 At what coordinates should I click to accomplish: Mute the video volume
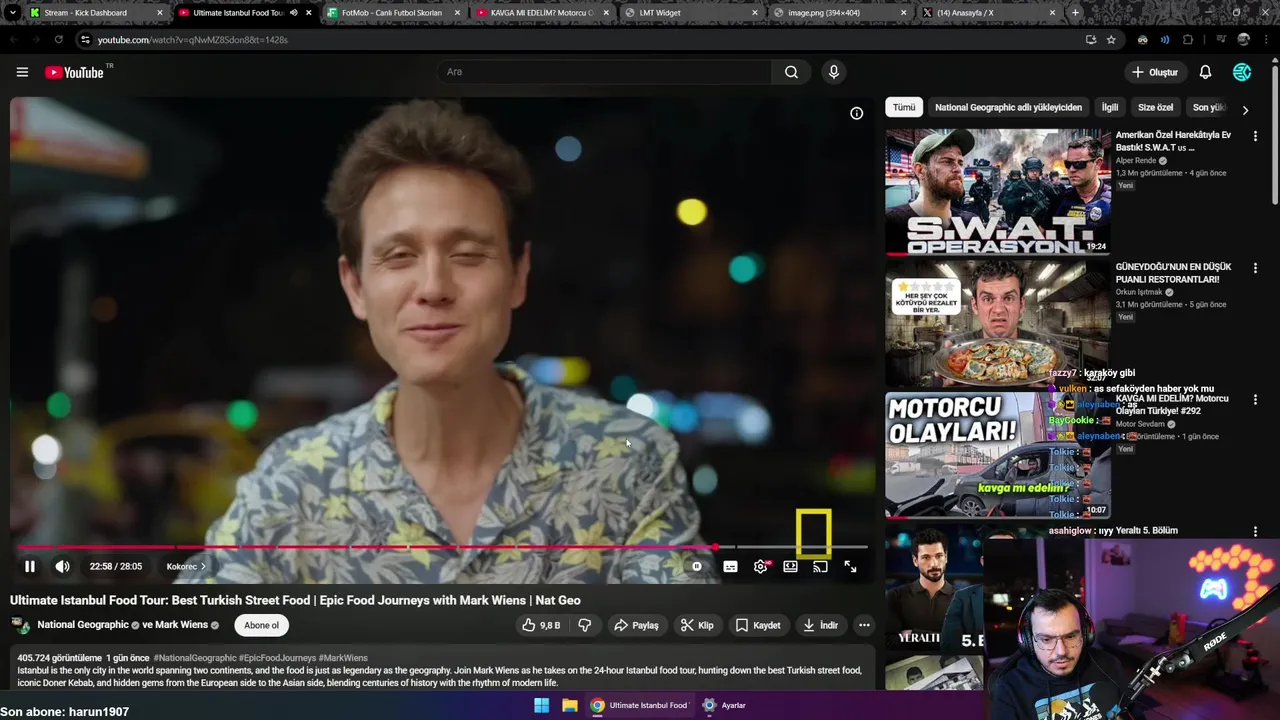click(x=62, y=566)
